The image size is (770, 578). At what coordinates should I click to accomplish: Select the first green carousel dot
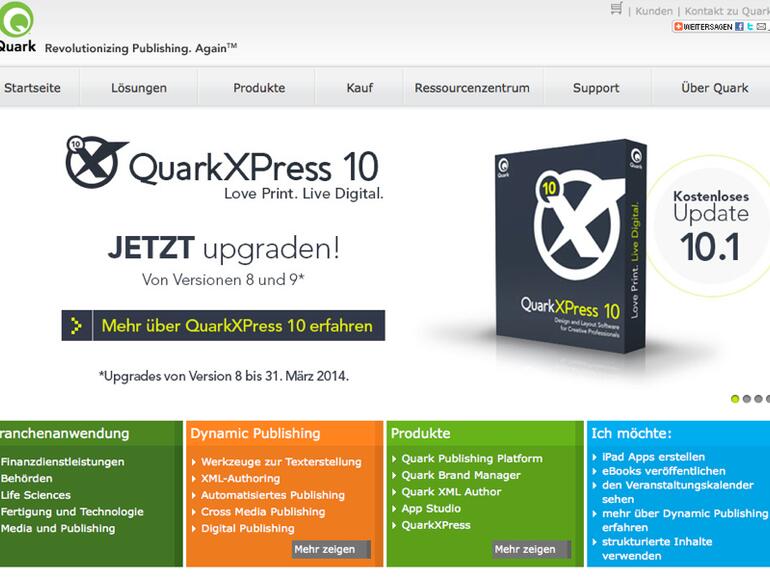(735, 399)
